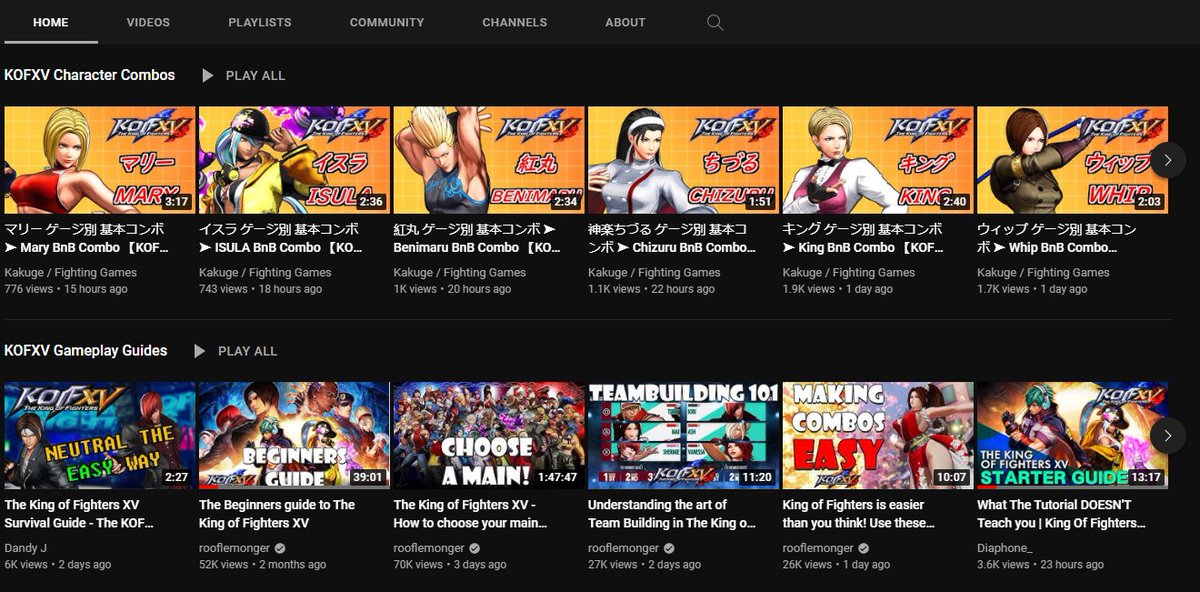Screen dimensions: 1200x592
Task: Show next videos in Gameplay Guides row
Action: tap(1168, 435)
